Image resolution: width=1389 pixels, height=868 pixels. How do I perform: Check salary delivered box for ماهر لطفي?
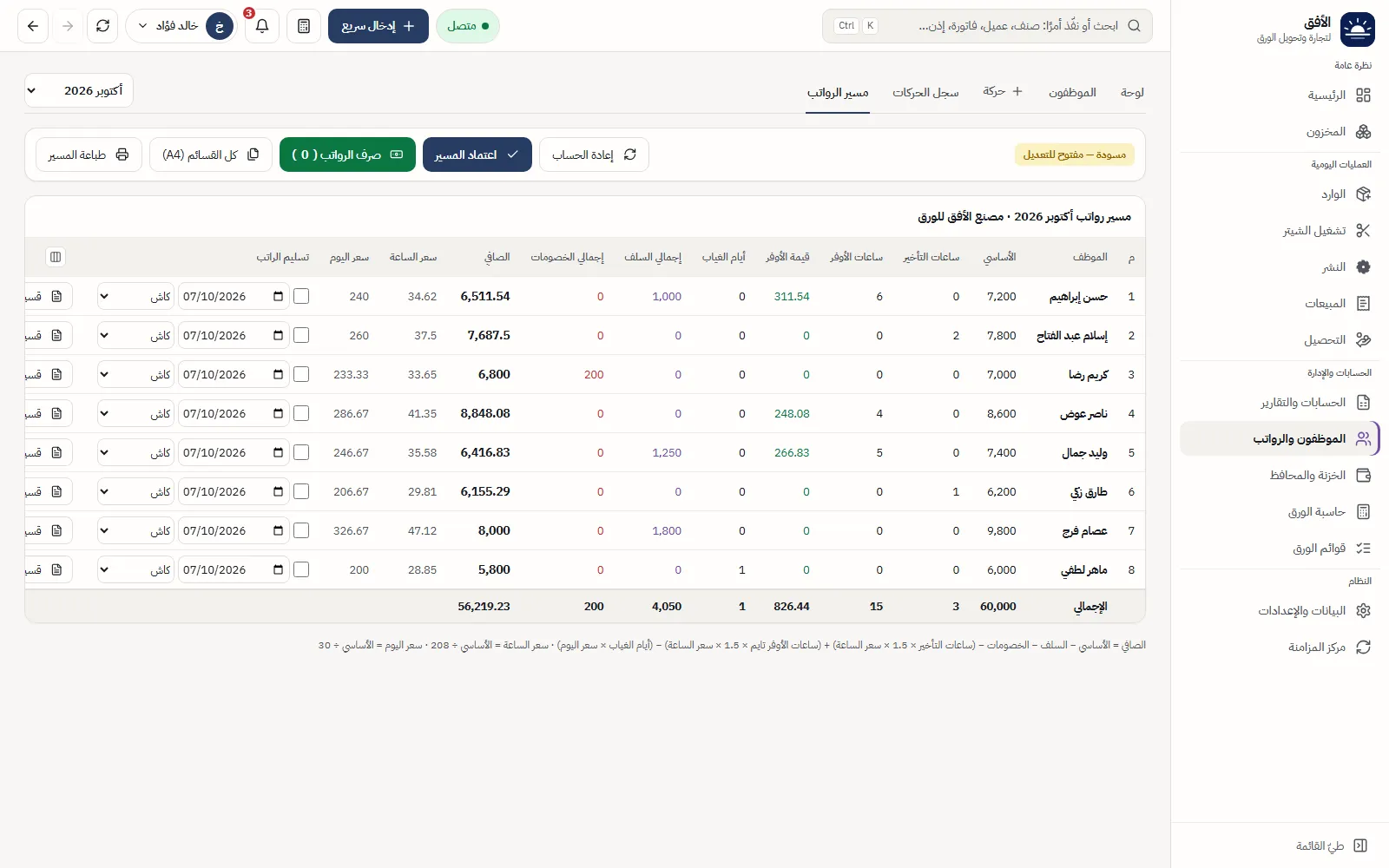click(301, 569)
